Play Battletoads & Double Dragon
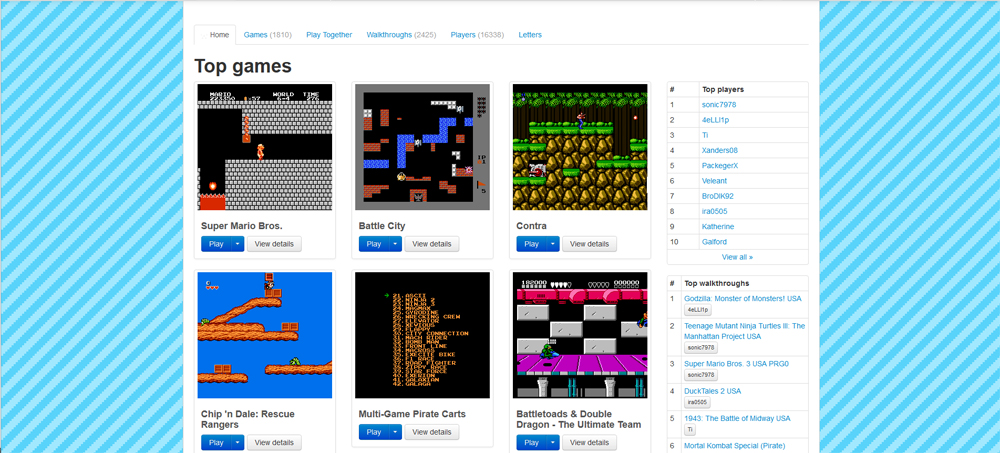This screenshot has width=1000, height=453. pyautogui.click(x=531, y=442)
